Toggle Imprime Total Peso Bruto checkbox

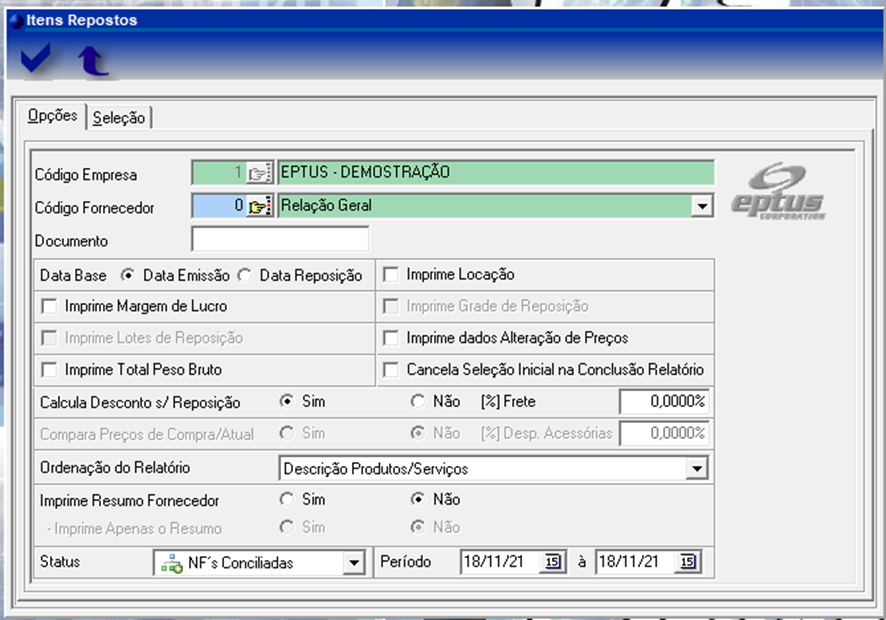[x=49, y=370]
